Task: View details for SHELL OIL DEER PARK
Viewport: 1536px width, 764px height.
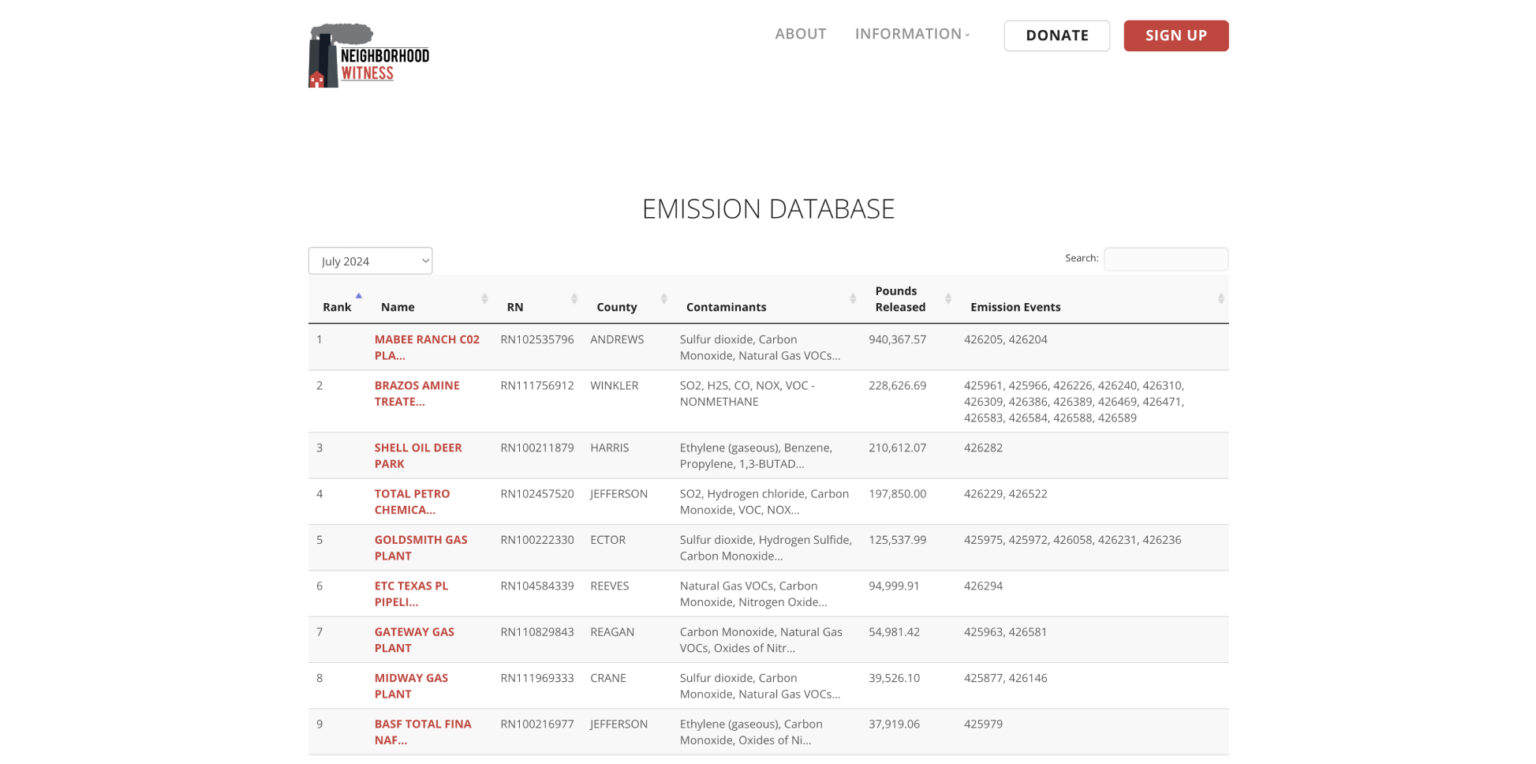Action: pyautogui.click(x=418, y=455)
